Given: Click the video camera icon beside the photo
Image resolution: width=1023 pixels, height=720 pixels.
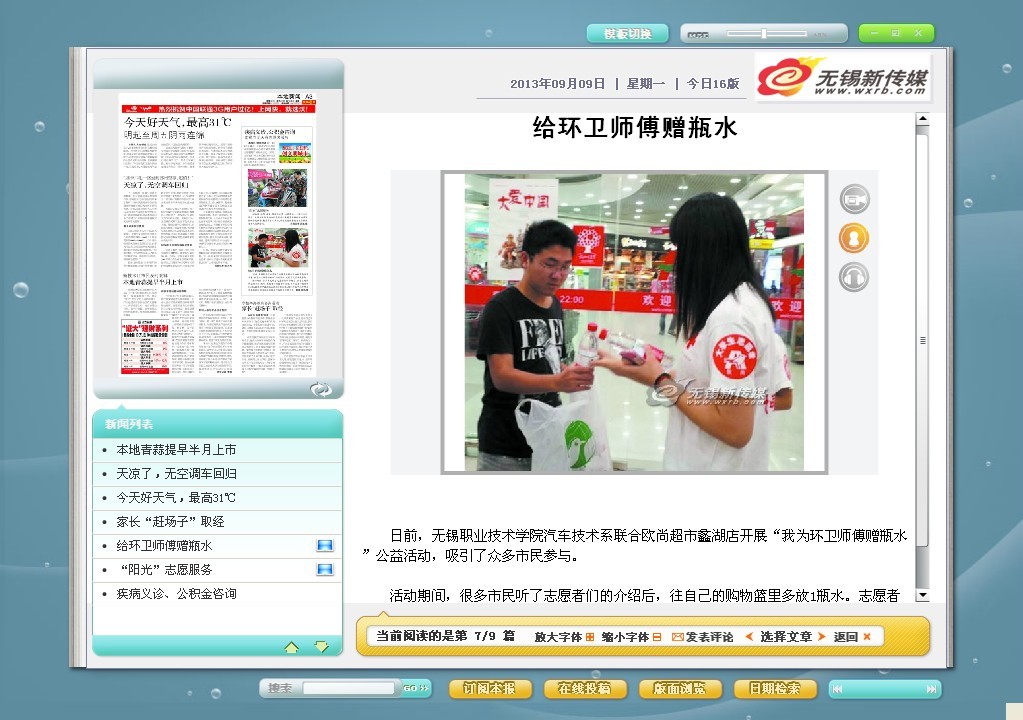Looking at the screenshot, I should (x=854, y=199).
